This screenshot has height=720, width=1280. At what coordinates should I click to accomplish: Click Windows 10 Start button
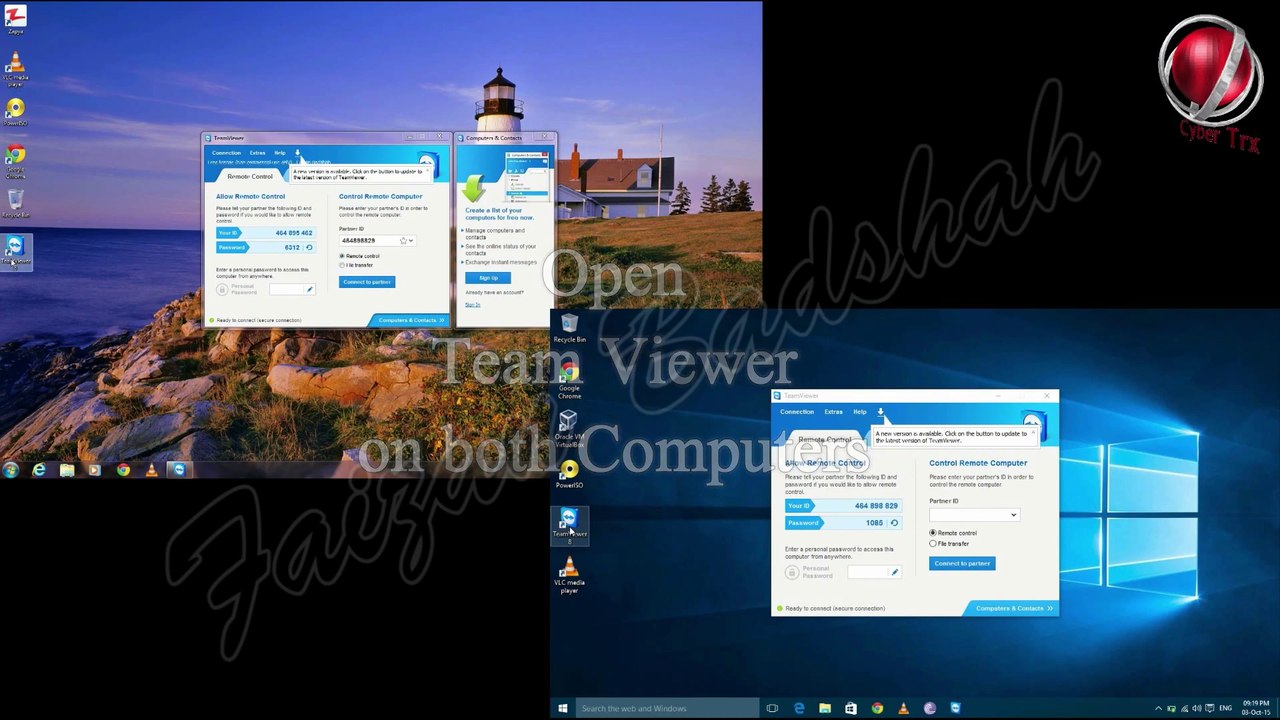[x=563, y=708]
